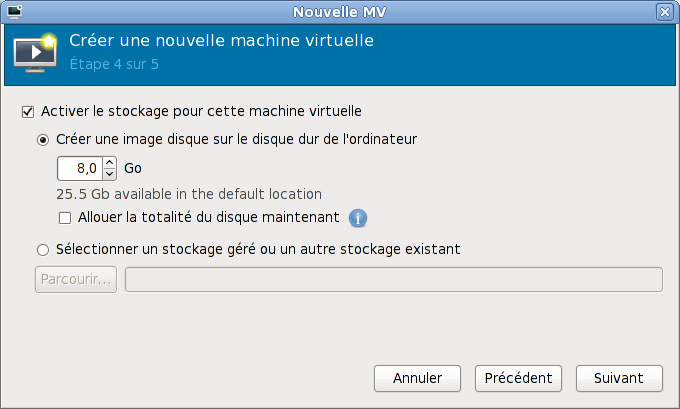Click the 'Créer une nouvelle machine virtuelle' heading

point(221,42)
